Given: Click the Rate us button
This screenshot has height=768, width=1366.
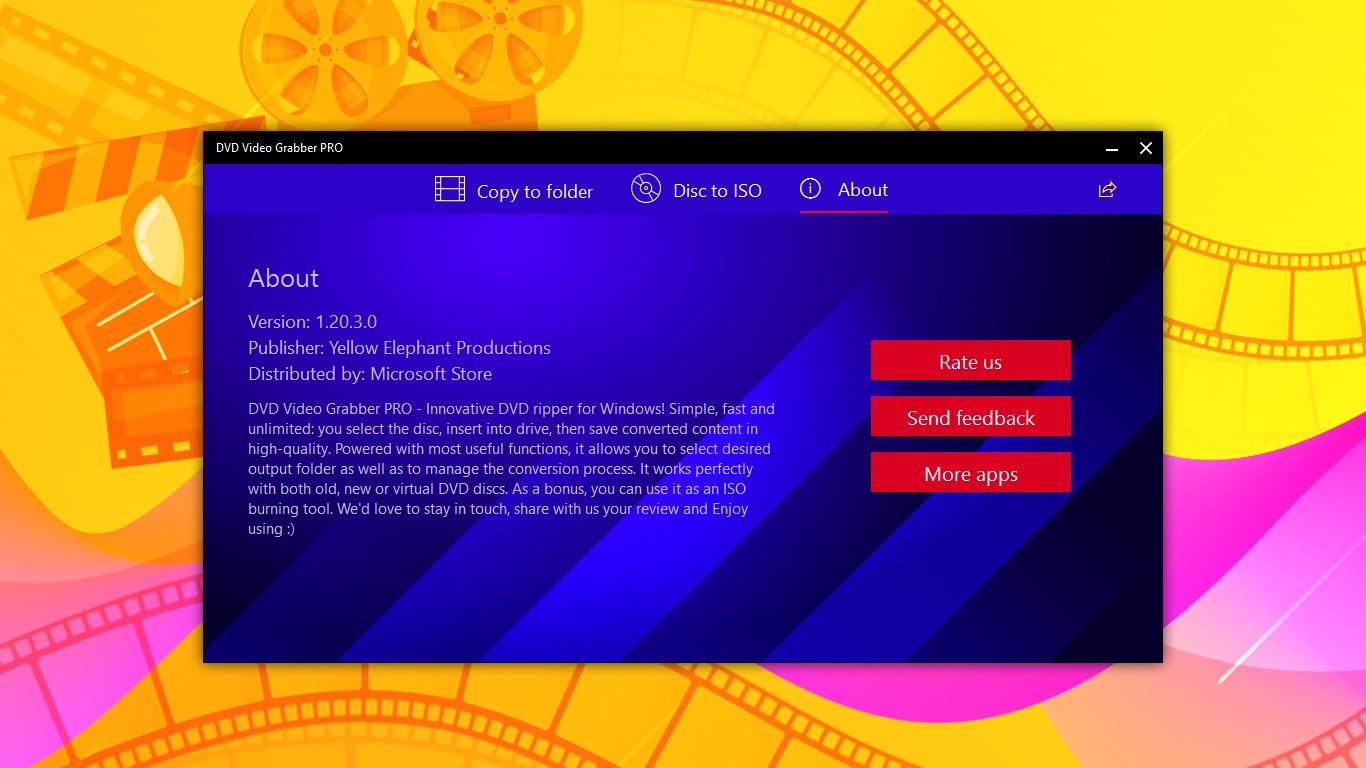Looking at the screenshot, I should click(x=970, y=361).
